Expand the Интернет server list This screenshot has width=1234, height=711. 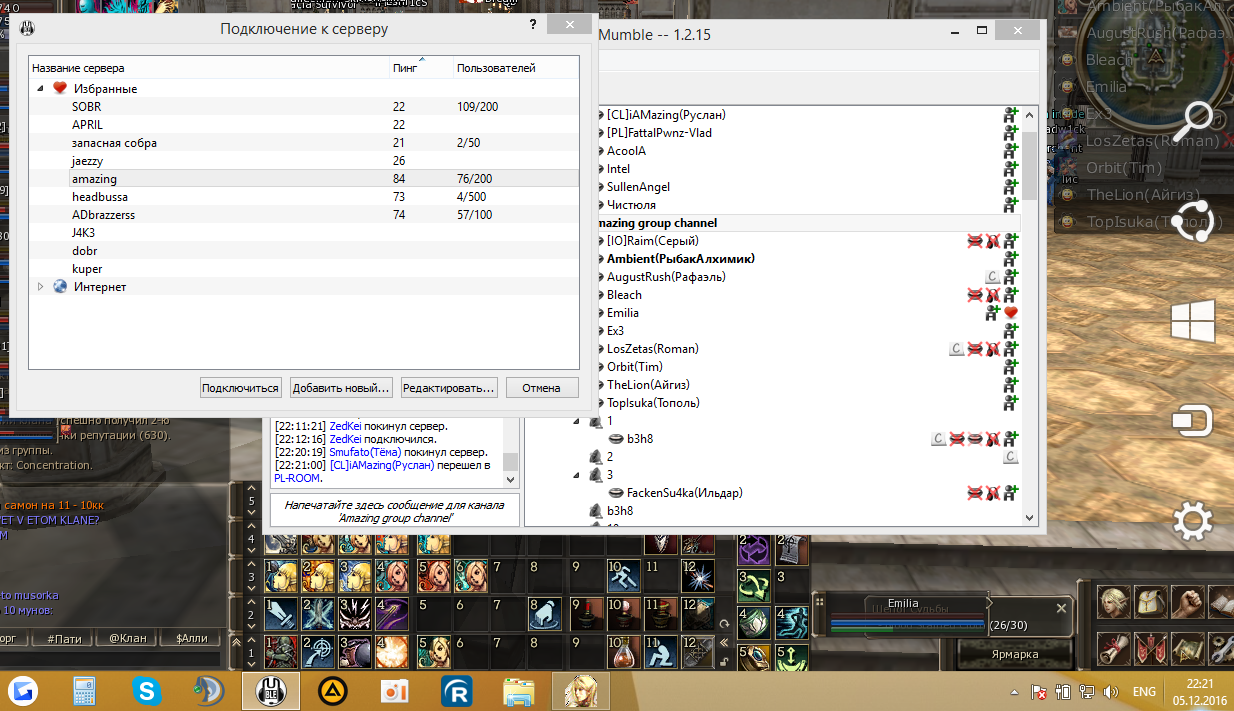[x=41, y=287]
